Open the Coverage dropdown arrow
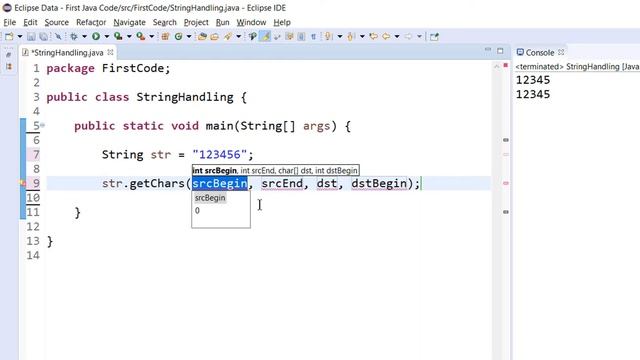 point(129,37)
